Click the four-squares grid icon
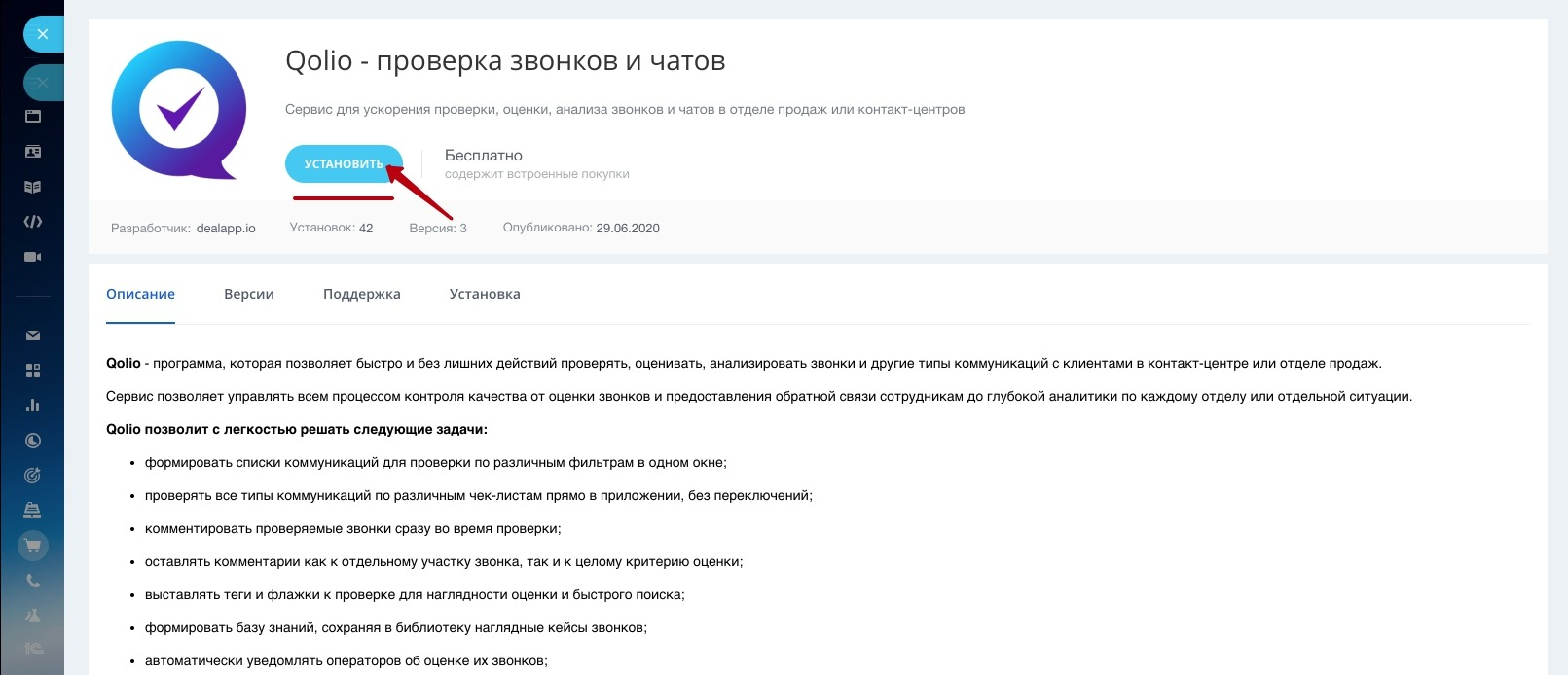Screen dimensions: 1568x675 (33, 371)
